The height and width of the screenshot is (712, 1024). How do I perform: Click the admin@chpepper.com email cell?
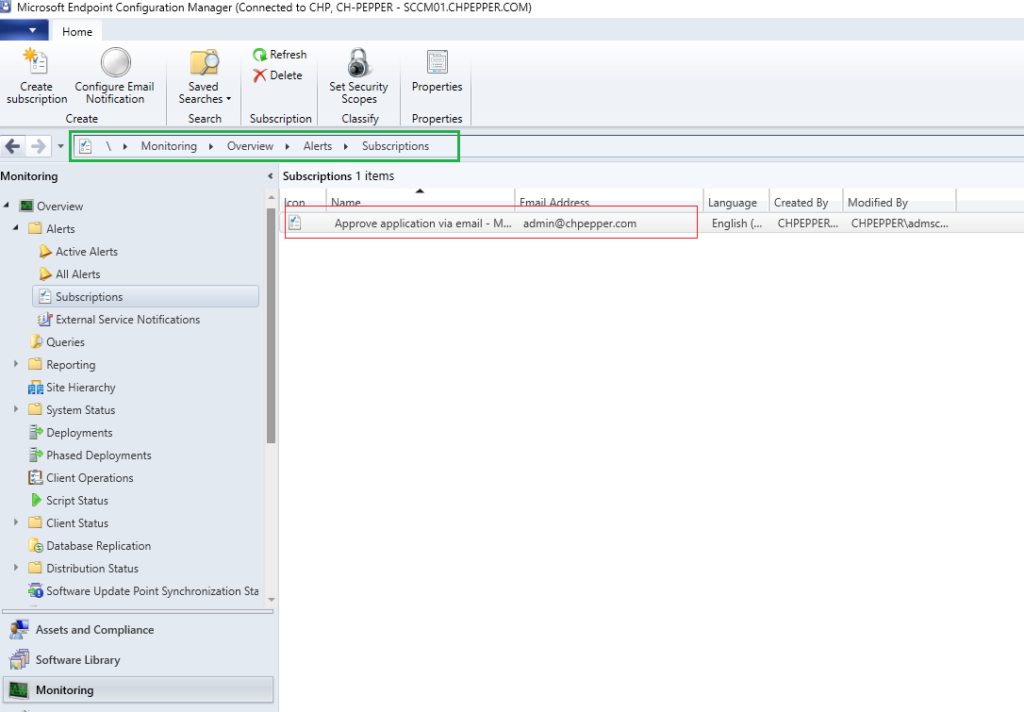pos(580,223)
